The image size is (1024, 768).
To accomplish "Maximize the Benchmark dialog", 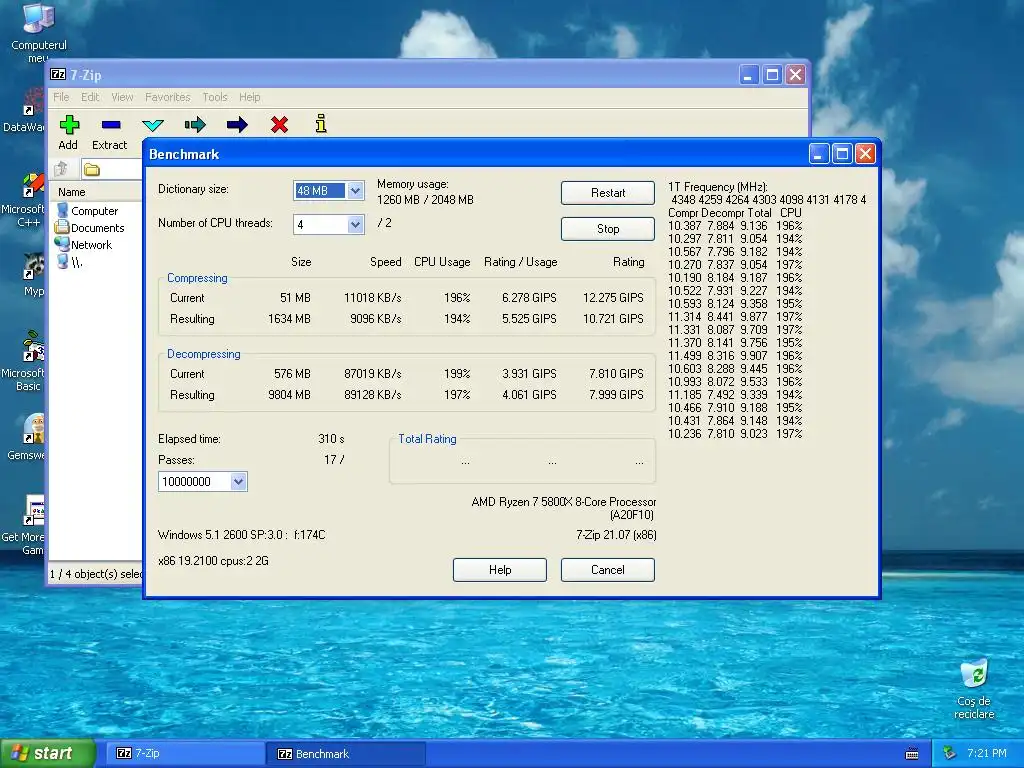I will [x=842, y=154].
